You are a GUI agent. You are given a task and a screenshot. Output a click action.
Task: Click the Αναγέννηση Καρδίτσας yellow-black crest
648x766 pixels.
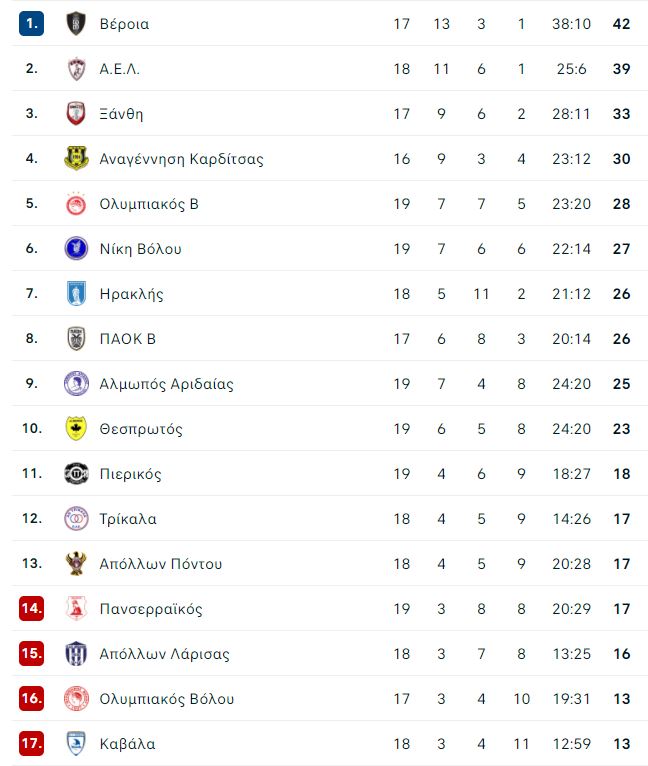pyautogui.click(x=76, y=158)
